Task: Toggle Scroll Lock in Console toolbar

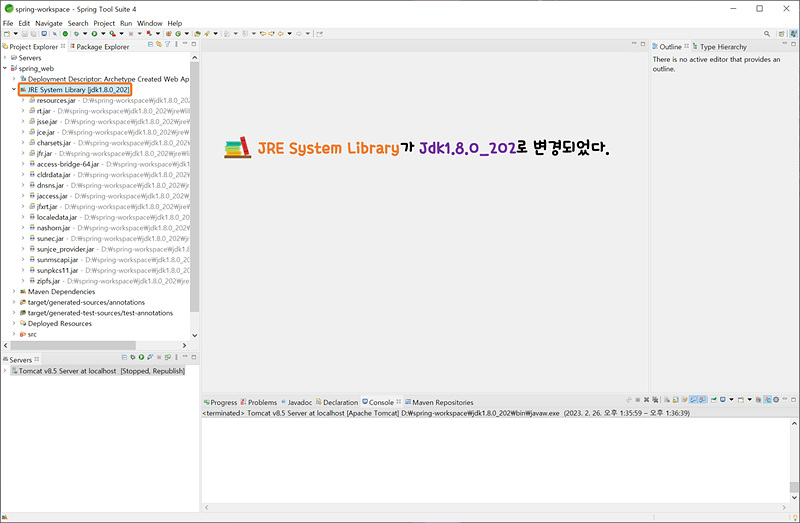Action: pos(676,400)
